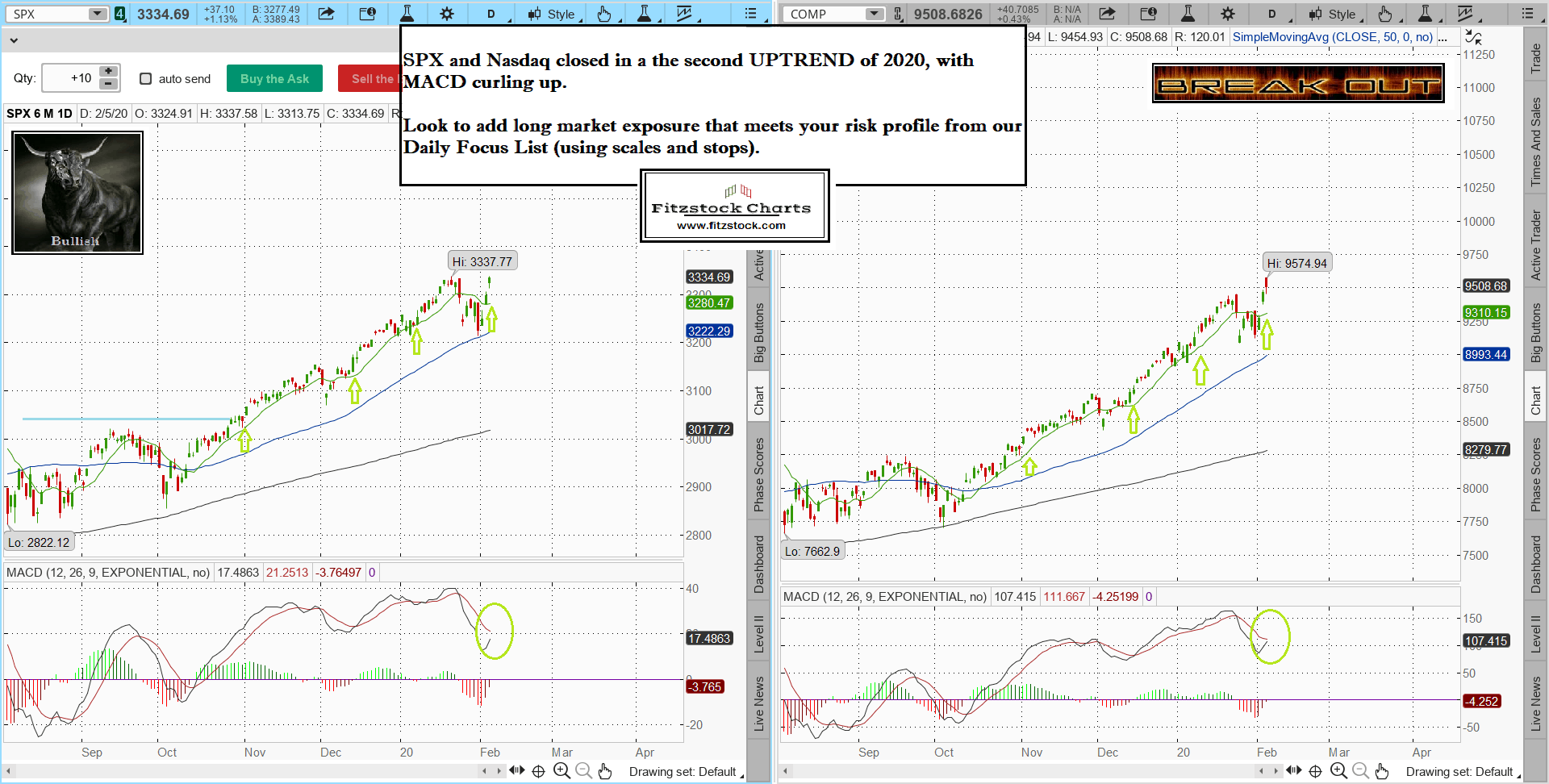
Task: Click the Buy the Ask button
Action: point(274,78)
